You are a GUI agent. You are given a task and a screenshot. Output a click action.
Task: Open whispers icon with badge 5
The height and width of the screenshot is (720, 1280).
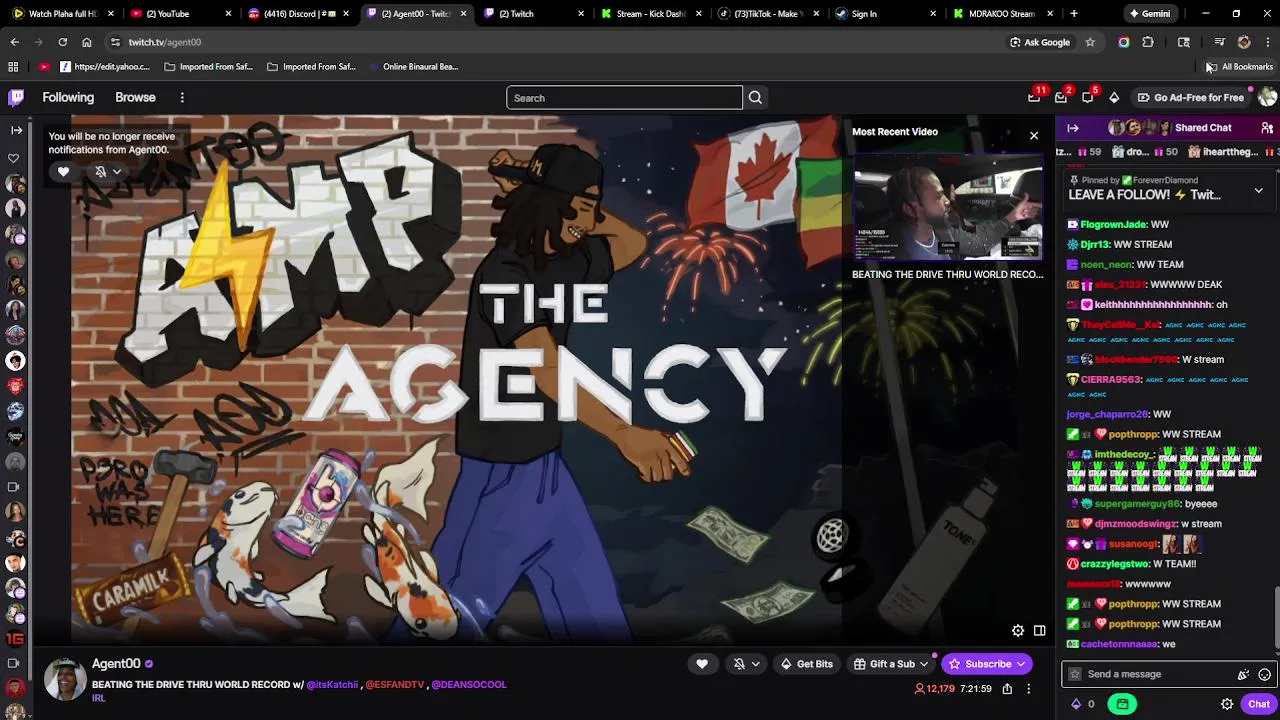(x=1088, y=97)
